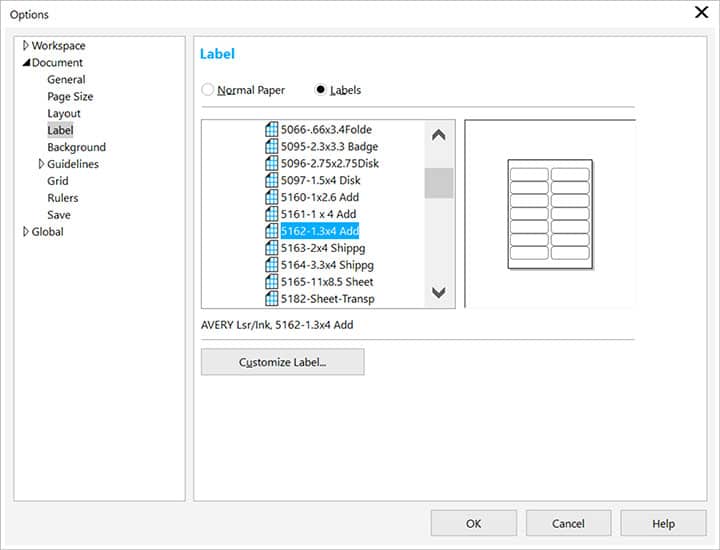The height and width of the screenshot is (550, 720).
Task: Choose 5163-2x4 Shippg label type
Action: 323,248
